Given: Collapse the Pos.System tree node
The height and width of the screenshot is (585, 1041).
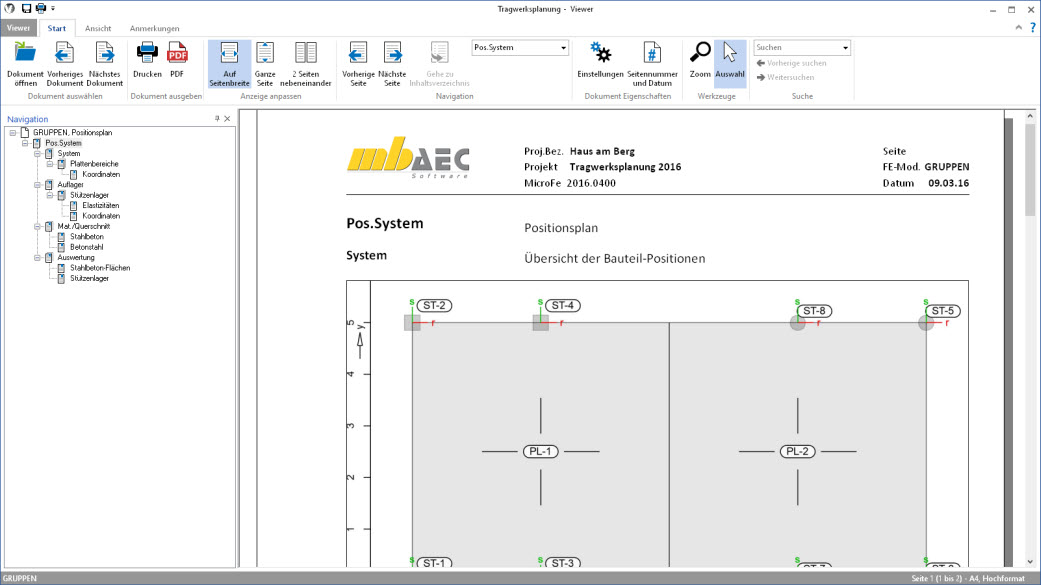Looking at the screenshot, I should pos(25,143).
